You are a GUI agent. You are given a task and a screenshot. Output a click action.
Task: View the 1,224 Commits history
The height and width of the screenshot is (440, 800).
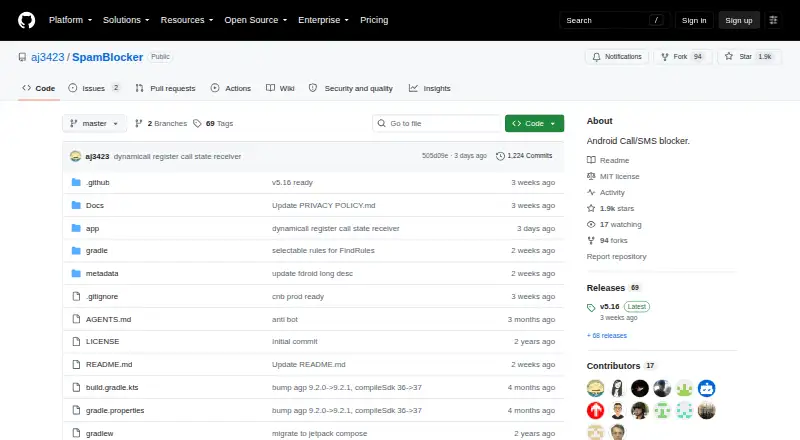[x=524, y=156]
